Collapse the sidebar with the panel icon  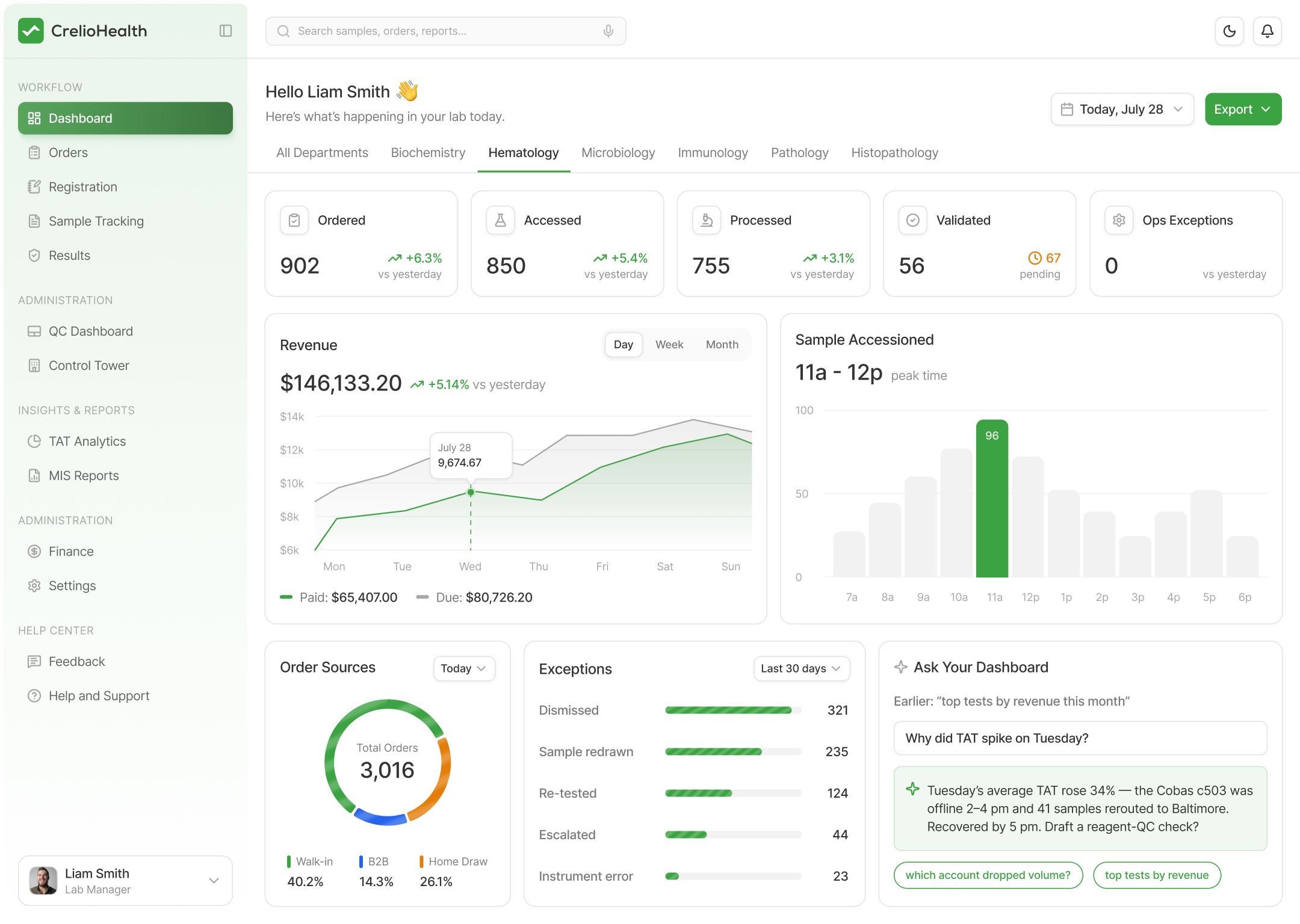pyautogui.click(x=226, y=31)
